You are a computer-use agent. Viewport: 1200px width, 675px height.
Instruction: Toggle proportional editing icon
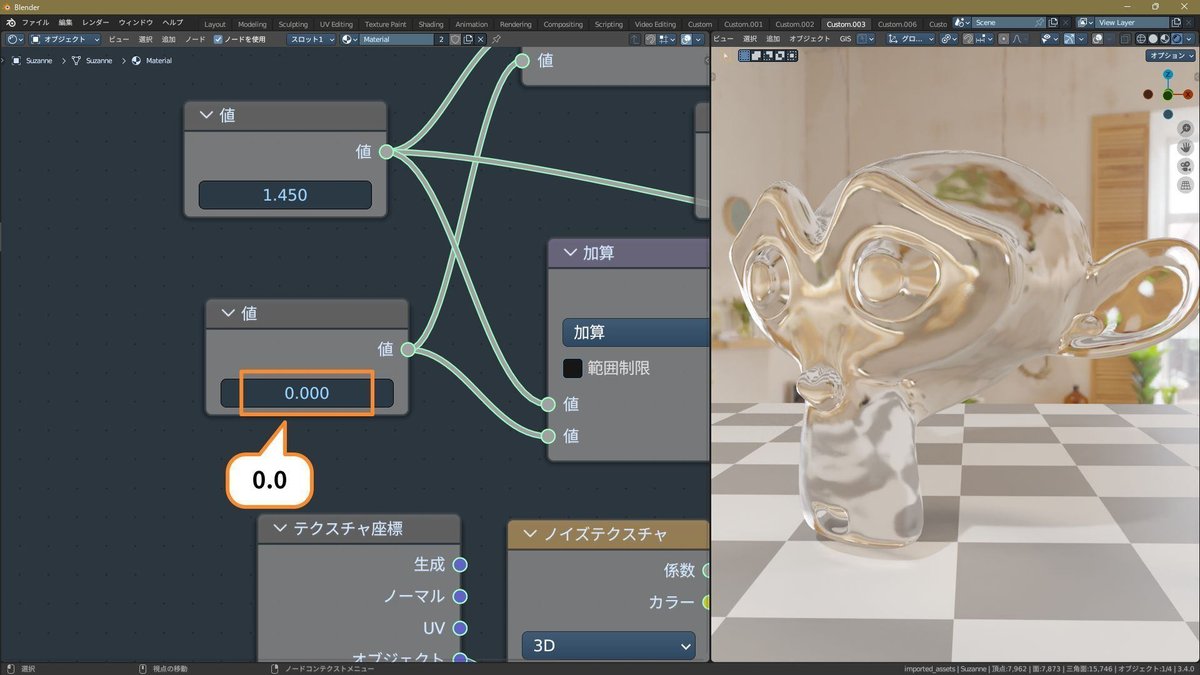(x=1003, y=39)
